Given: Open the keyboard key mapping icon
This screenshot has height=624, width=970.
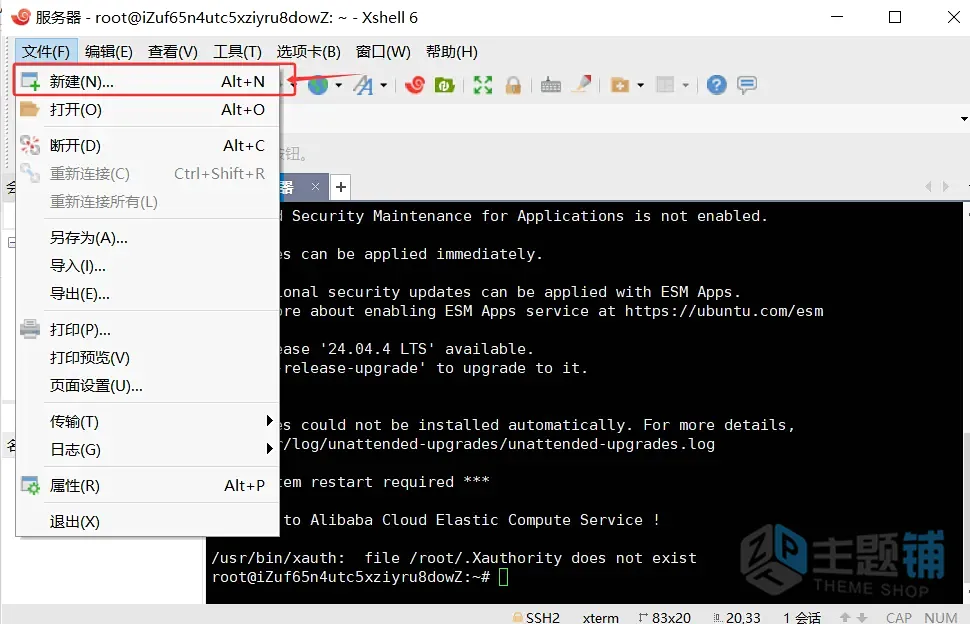Looking at the screenshot, I should pyautogui.click(x=551, y=85).
